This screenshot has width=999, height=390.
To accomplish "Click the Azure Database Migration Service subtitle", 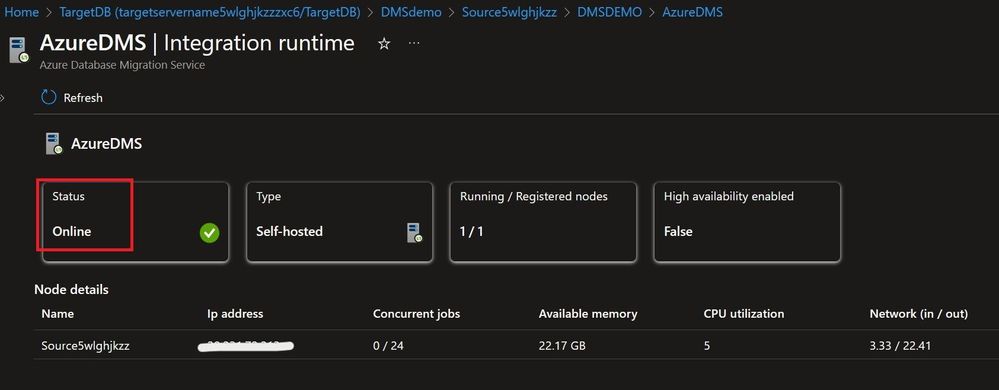I will click(x=122, y=65).
